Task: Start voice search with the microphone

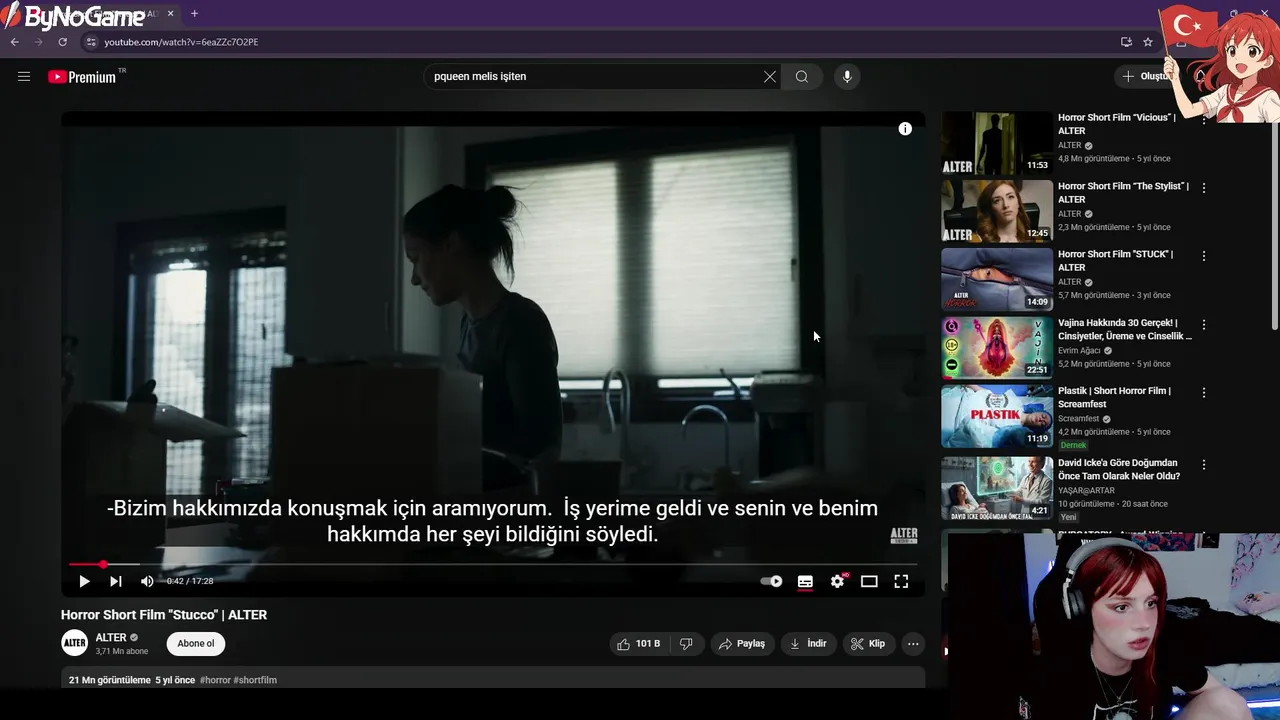Action: pos(847,76)
